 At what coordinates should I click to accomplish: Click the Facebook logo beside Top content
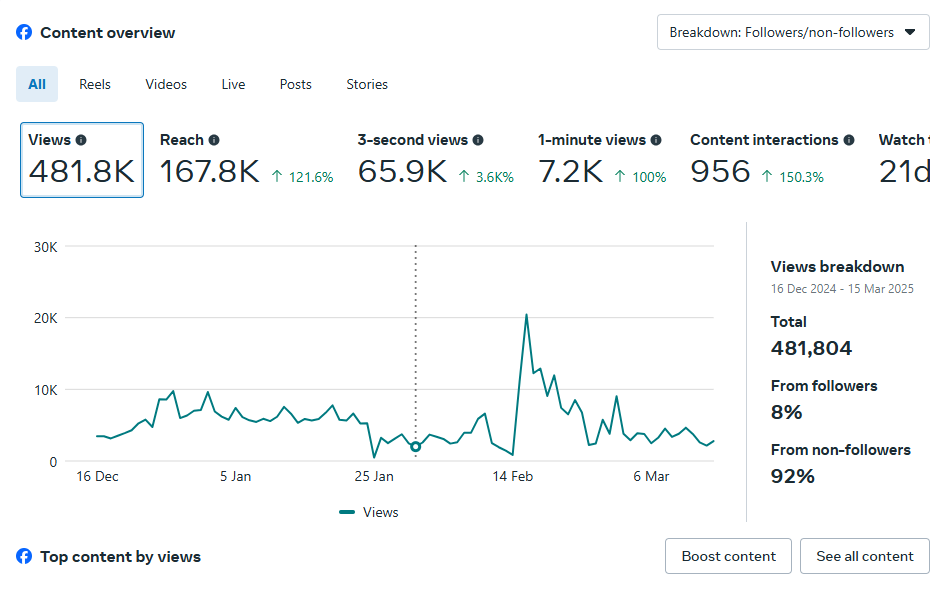click(24, 557)
